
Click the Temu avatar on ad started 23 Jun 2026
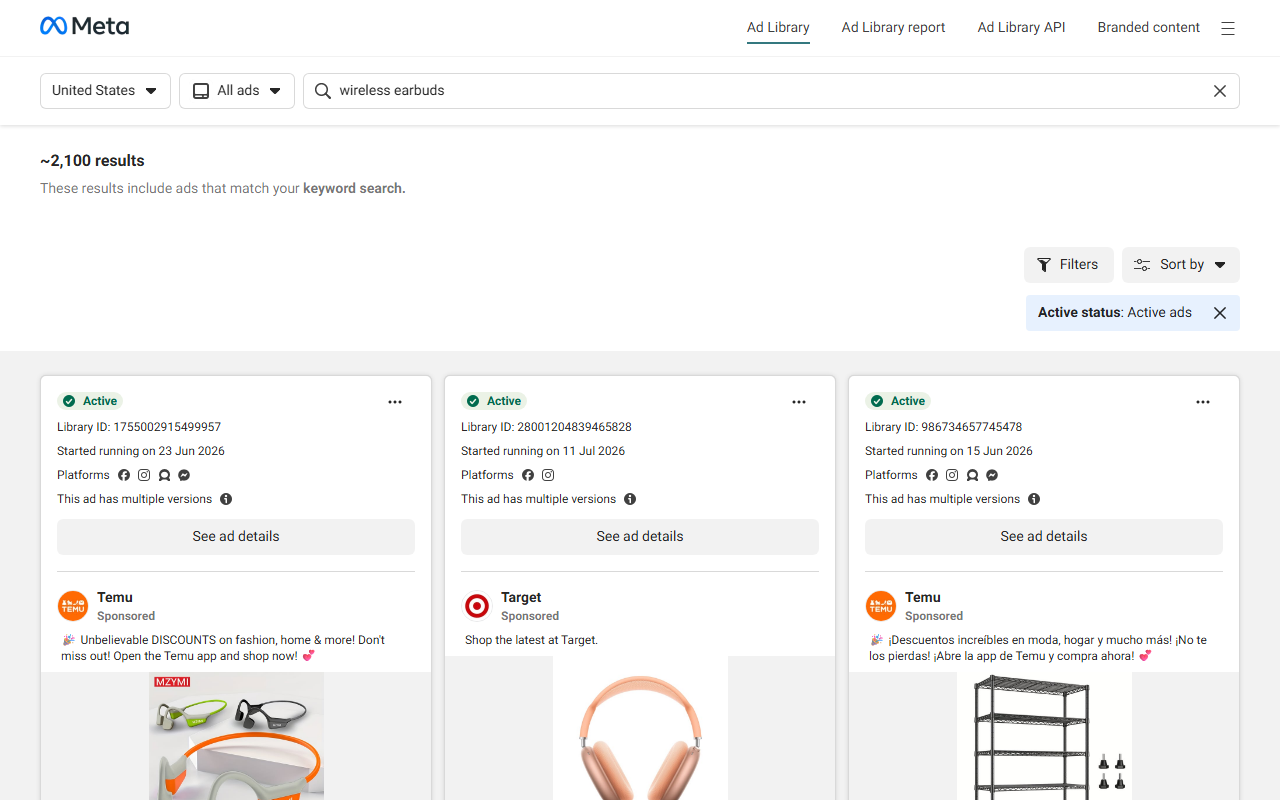(73, 606)
